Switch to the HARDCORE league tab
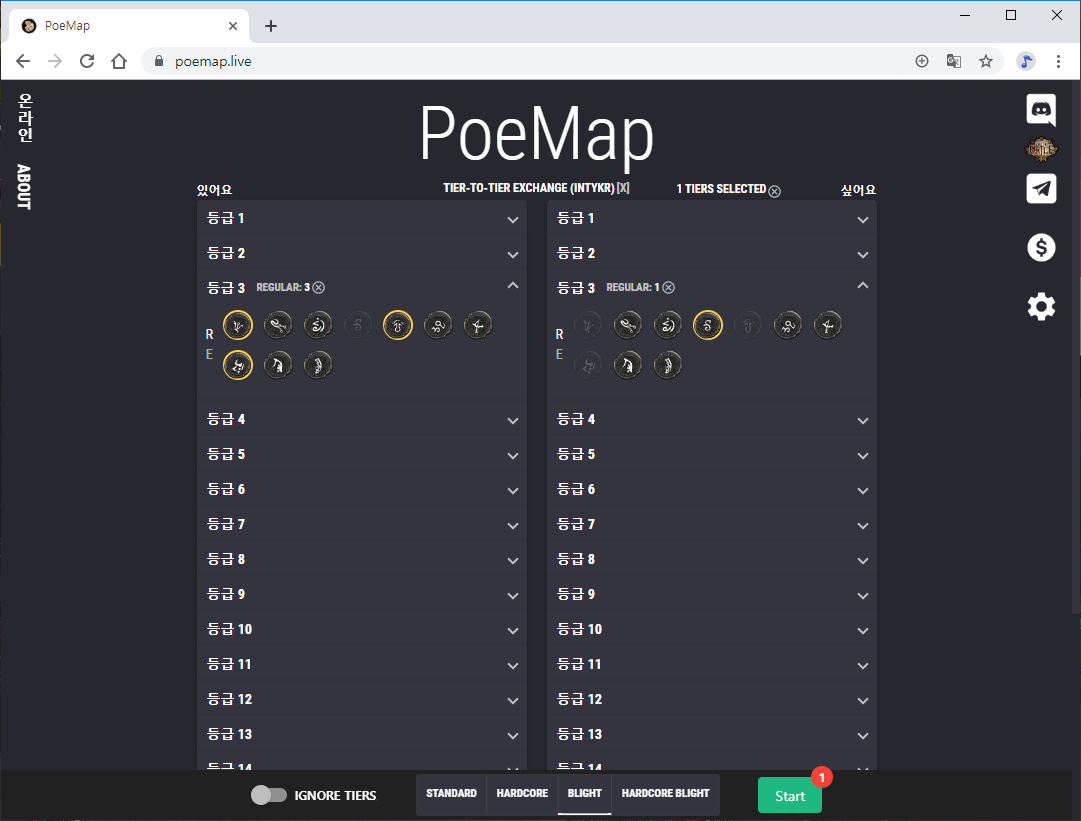The height and width of the screenshot is (821, 1081). [x=522, y=793]
